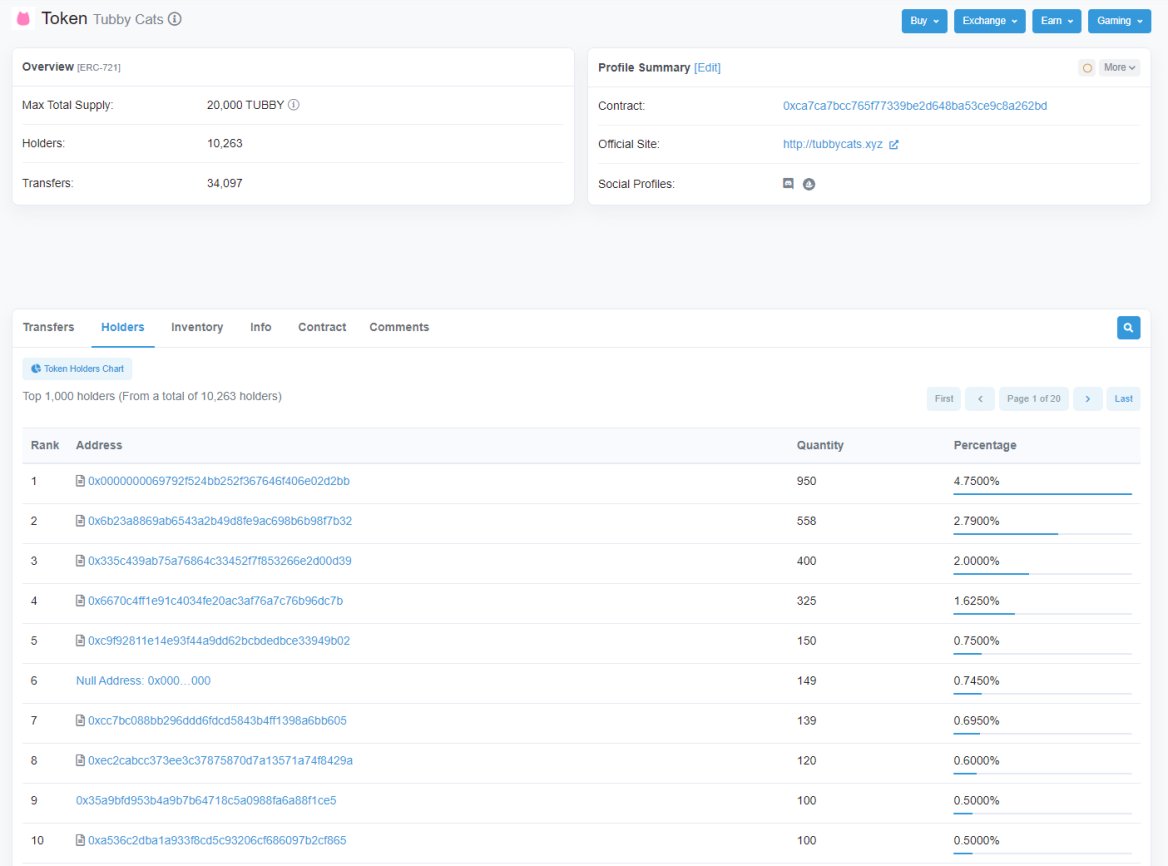Image resolution: width=1168 pixels, height=866 pixels.
Task: Click contract icon for address 0xa536c2dba1a9
Action: click(x=80, y=840)
